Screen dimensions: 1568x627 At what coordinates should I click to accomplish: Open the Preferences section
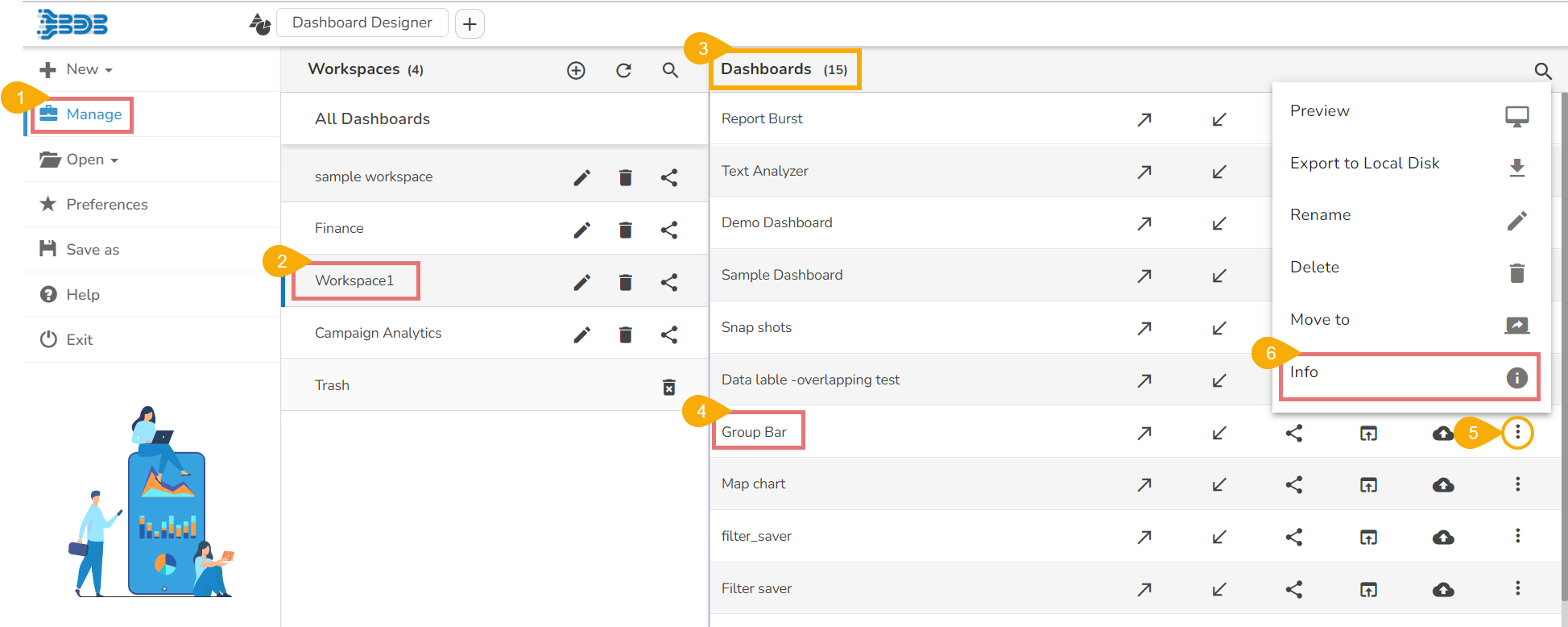tap(106, 205)
